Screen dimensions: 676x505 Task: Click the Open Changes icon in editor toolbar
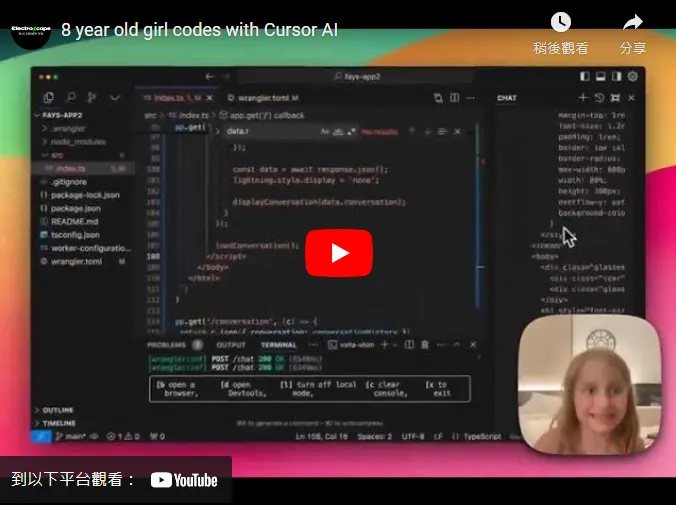[438, 98]
